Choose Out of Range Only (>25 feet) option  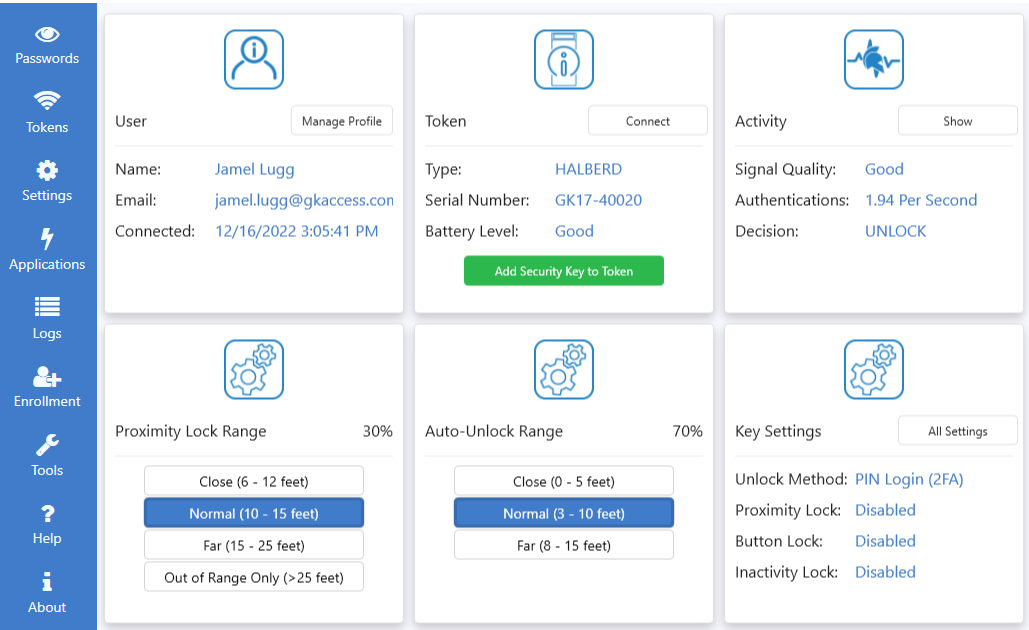tap(253, 576)
